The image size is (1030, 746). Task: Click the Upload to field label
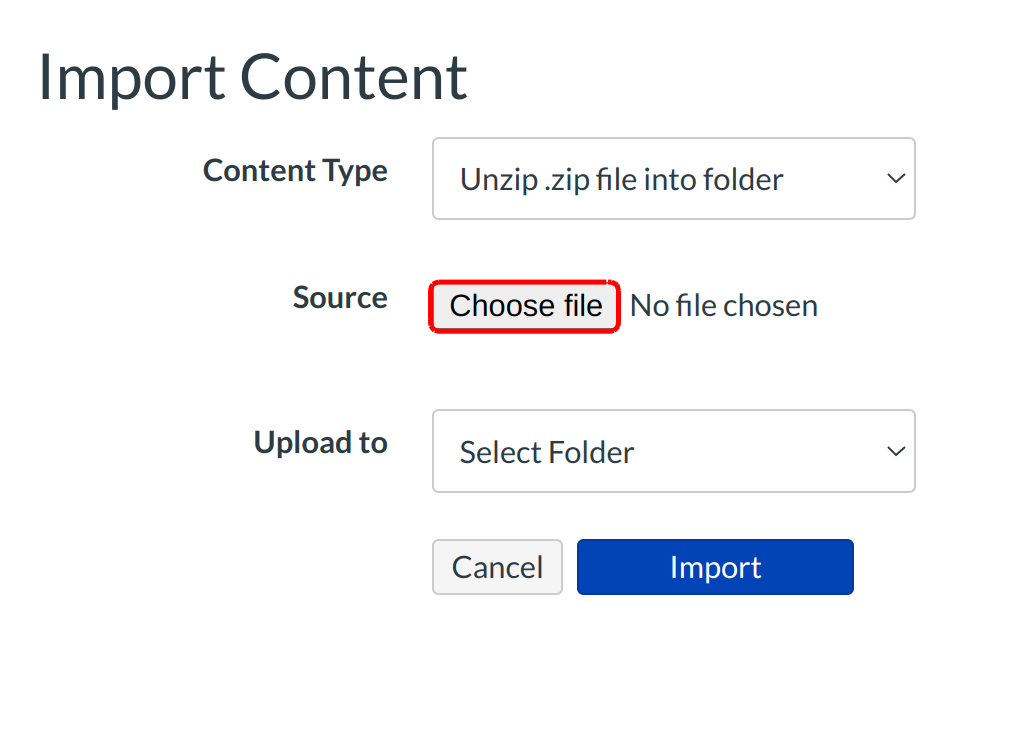[x=320, y=442]
